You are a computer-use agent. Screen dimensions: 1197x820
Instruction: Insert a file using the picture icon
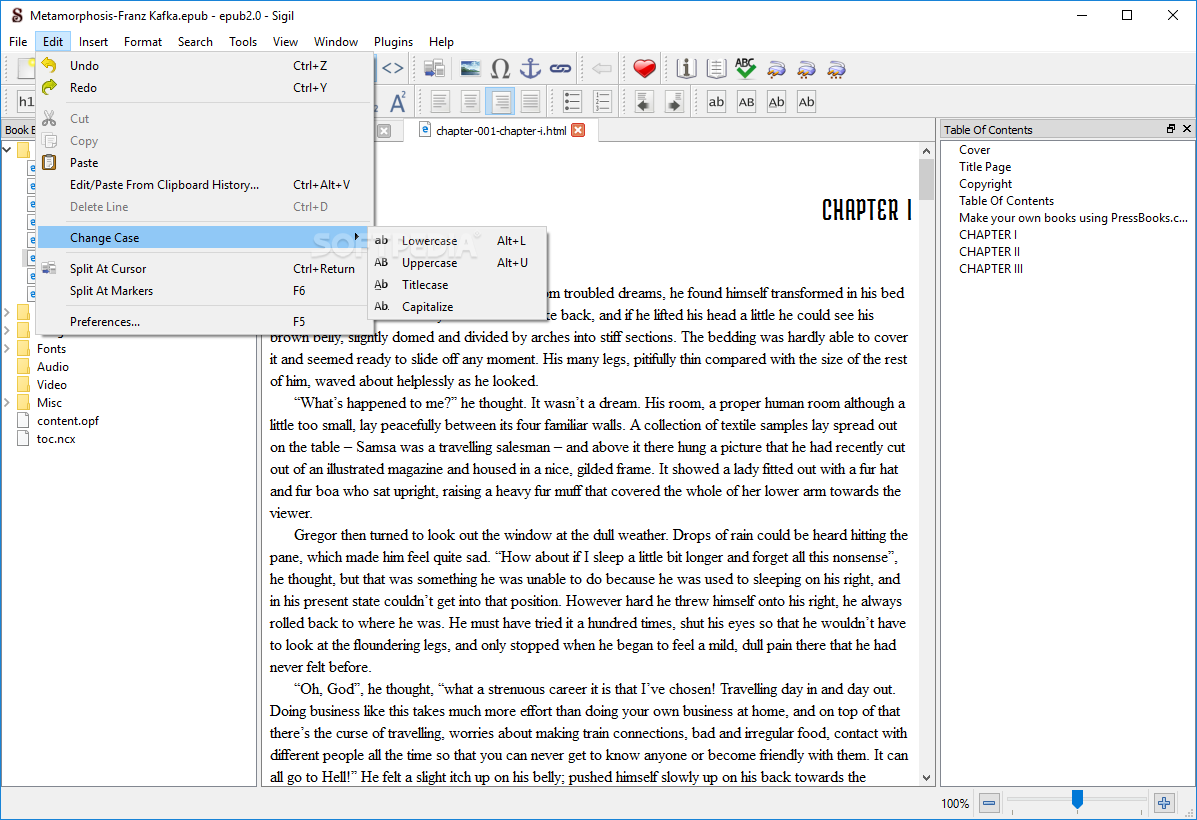click(x=470, y=69)
